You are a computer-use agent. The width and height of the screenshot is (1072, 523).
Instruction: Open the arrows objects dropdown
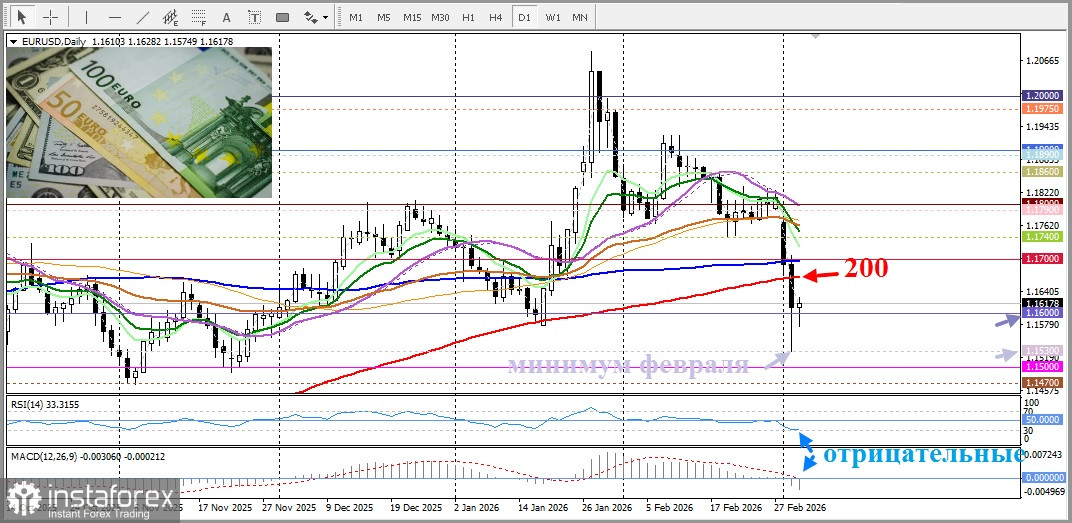pyautogui.click(x=316, y=17)
